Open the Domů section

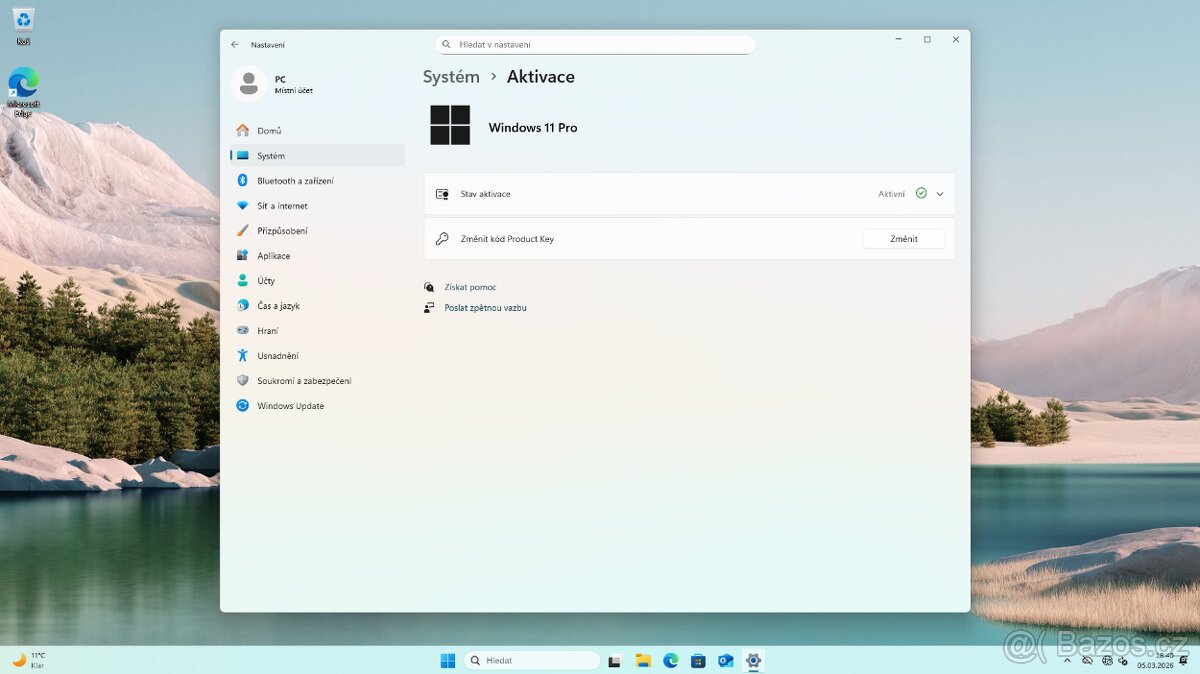click(x=268, y=130)
